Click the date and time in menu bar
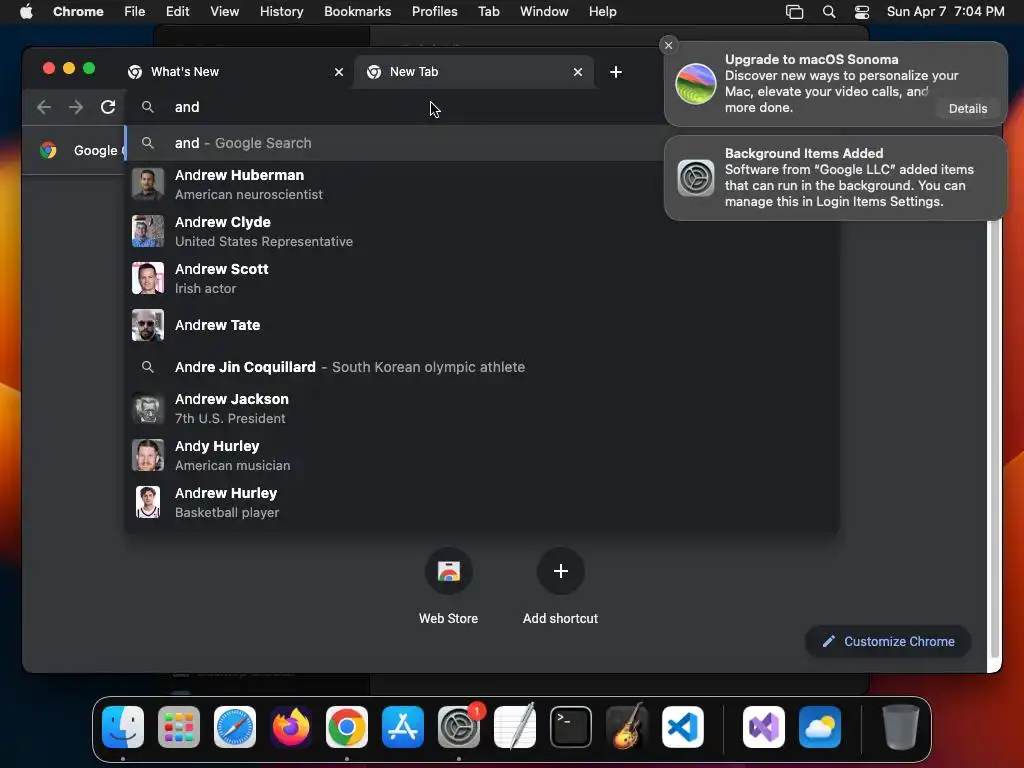Viewport: 1024px width, 768px height. (x=945, y=11)
